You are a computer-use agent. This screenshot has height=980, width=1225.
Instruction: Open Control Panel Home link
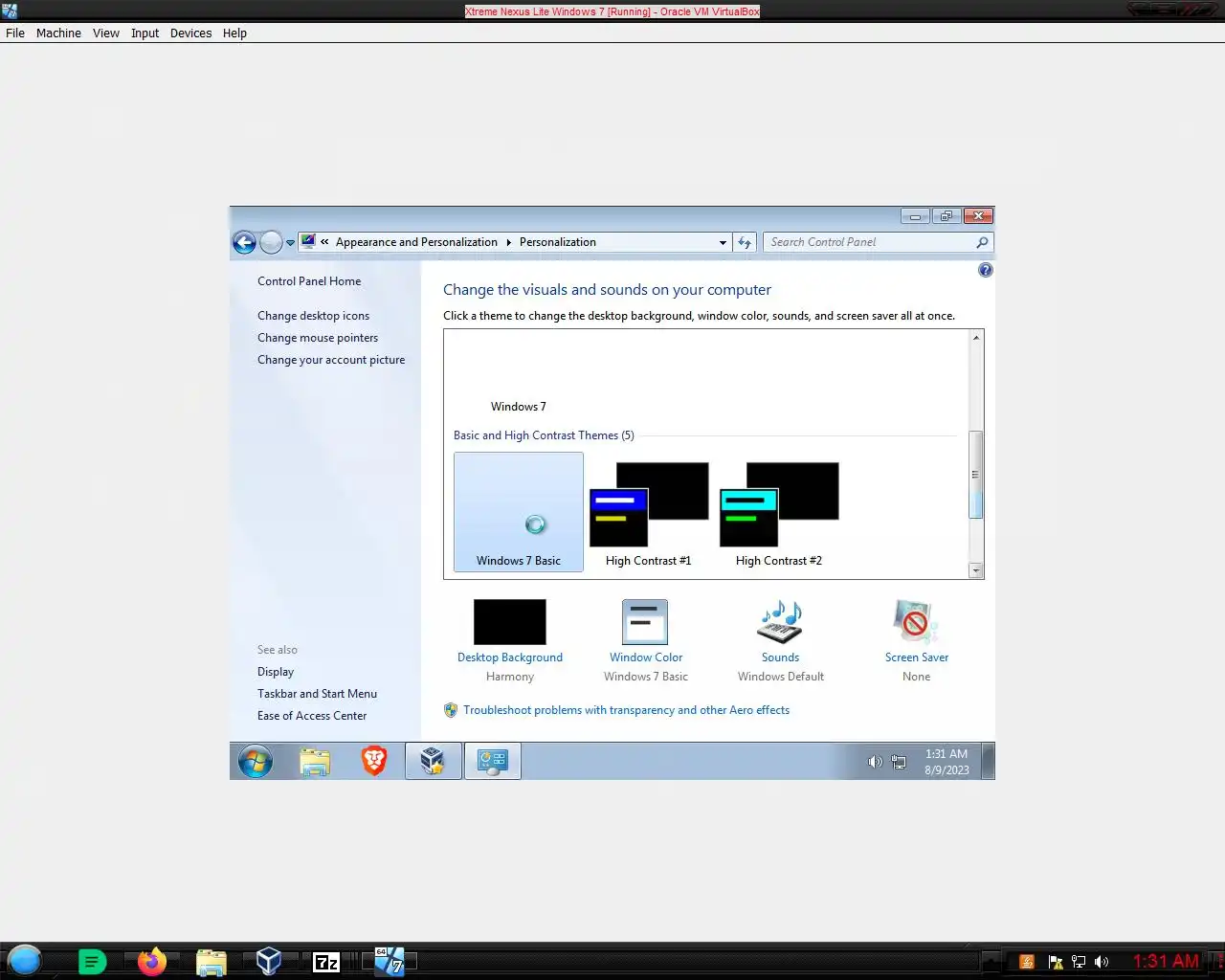[x=309, y=281]
